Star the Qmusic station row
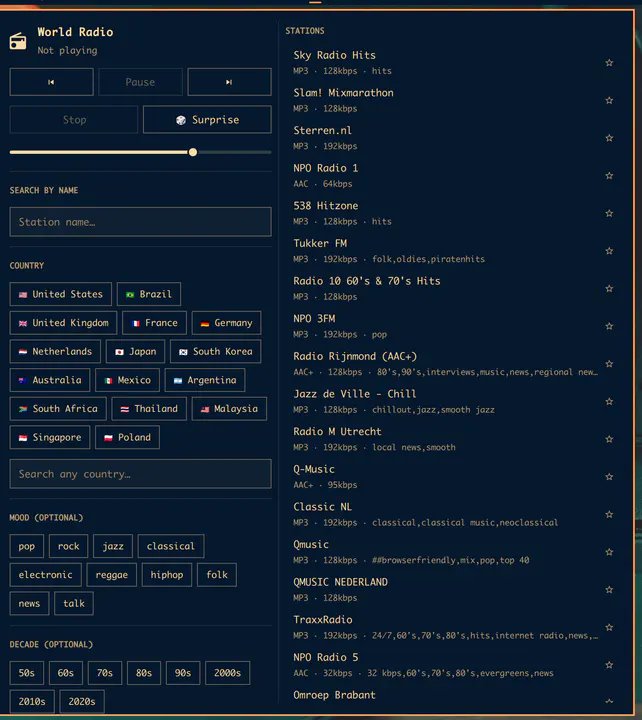The height and width of the screenshot is (720, 642). click(609, 552)
